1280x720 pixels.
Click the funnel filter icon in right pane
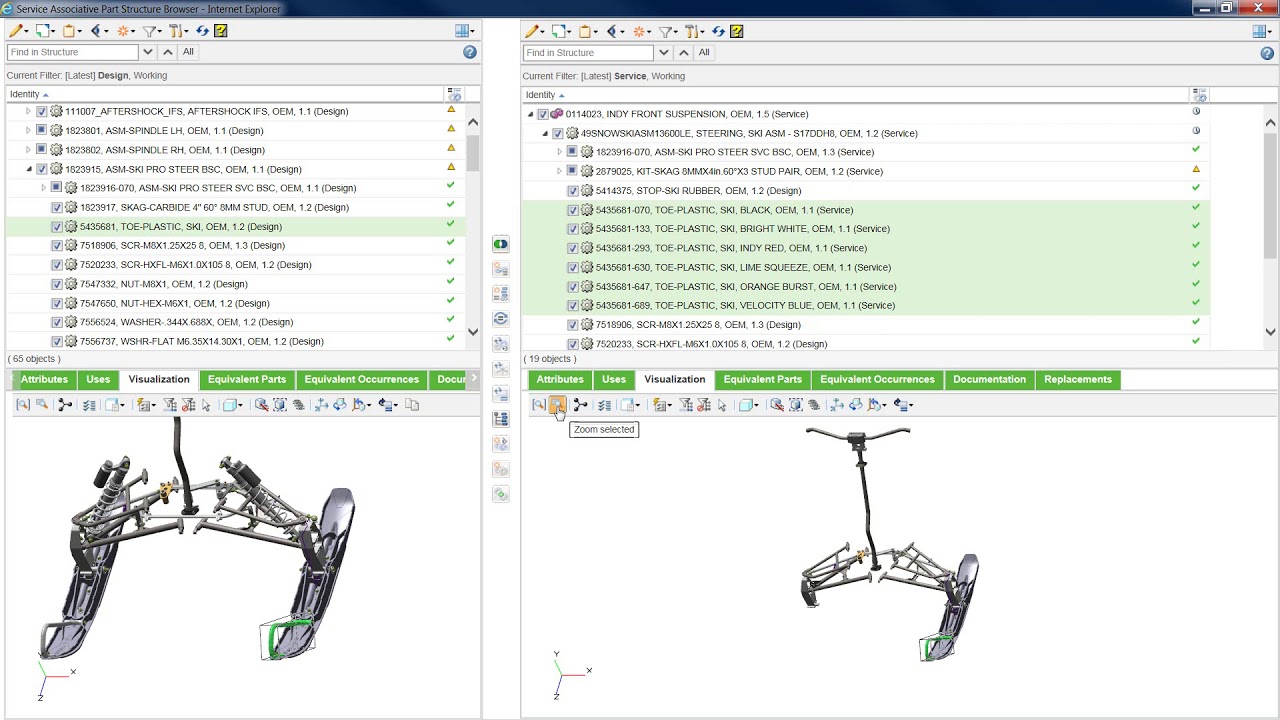pos(666,31)
